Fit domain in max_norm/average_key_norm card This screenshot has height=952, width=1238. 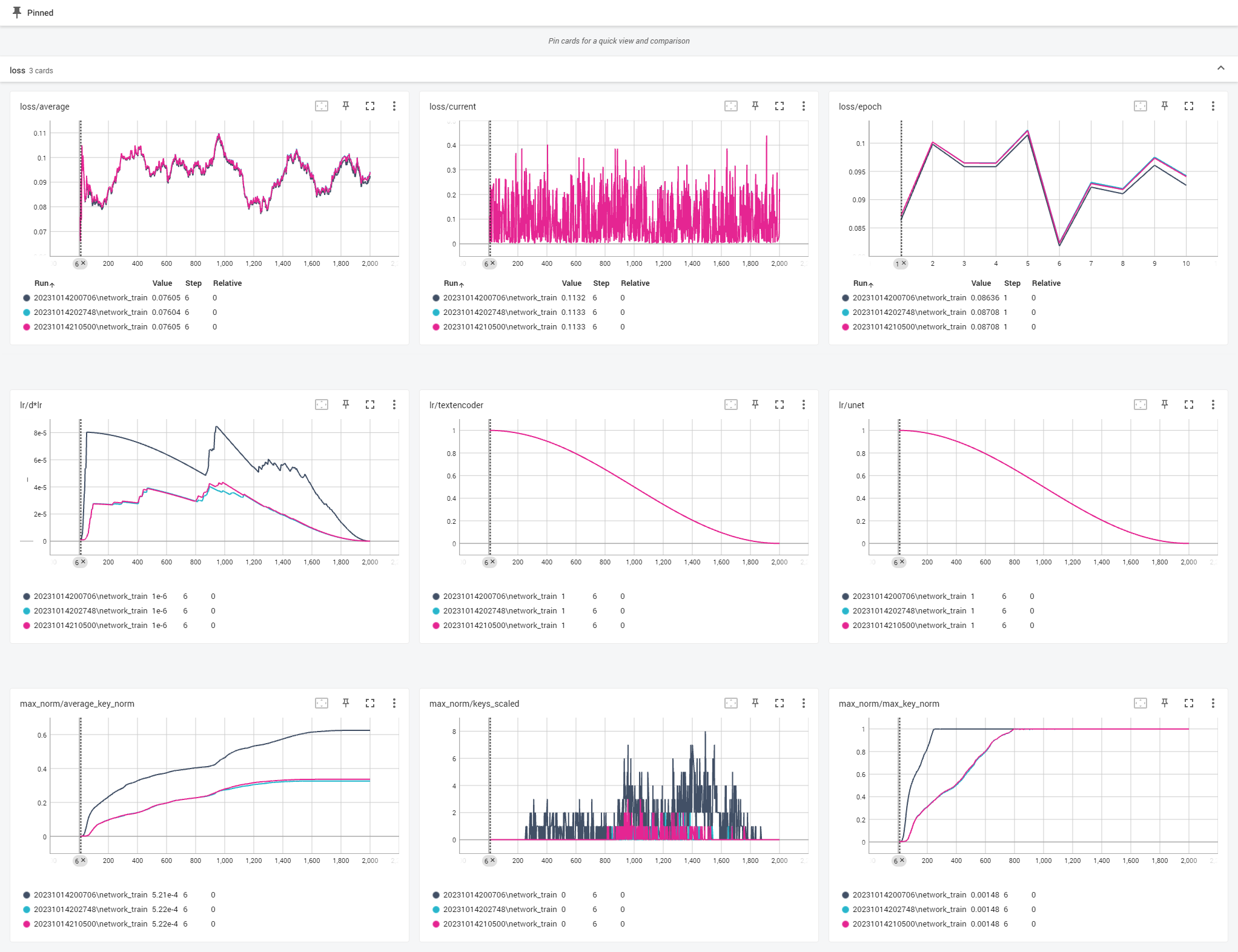pos(322,703)
